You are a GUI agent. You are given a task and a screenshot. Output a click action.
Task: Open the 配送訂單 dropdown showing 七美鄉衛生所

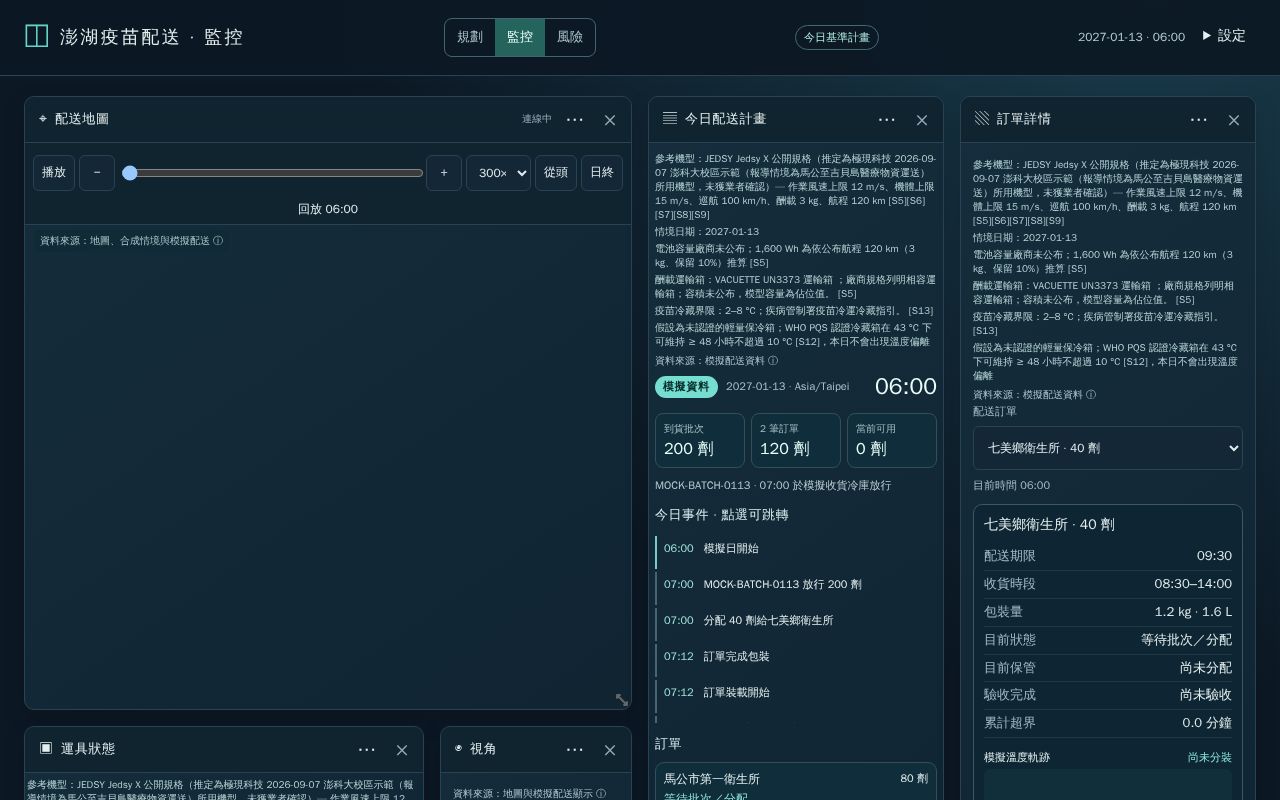(x=1108, y=448)
